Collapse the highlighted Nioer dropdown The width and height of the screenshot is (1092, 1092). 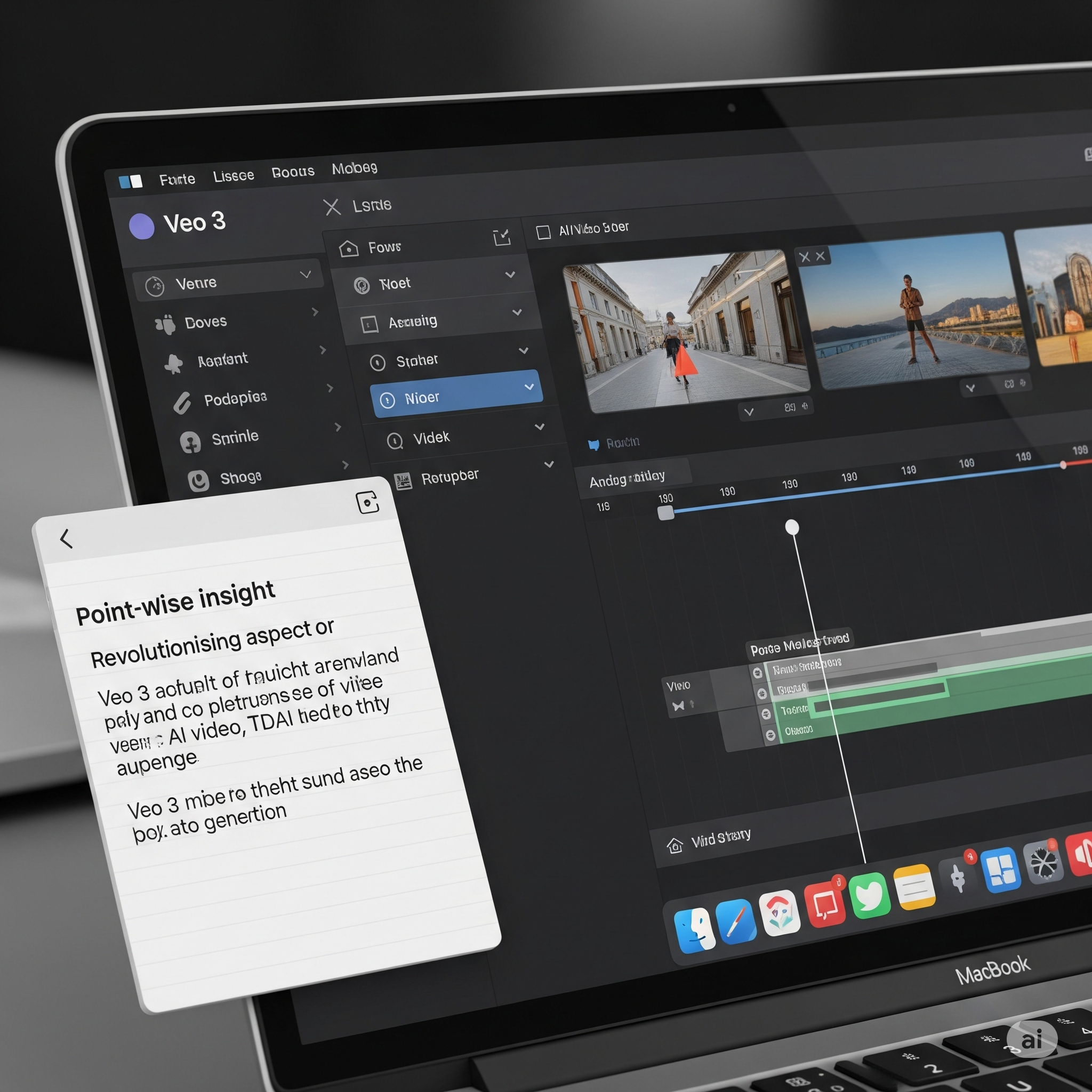click(x=529, y=387)
